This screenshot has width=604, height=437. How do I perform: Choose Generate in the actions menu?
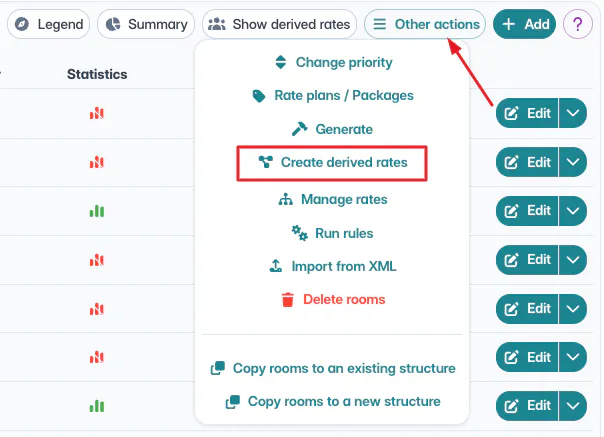coord(331,129)
